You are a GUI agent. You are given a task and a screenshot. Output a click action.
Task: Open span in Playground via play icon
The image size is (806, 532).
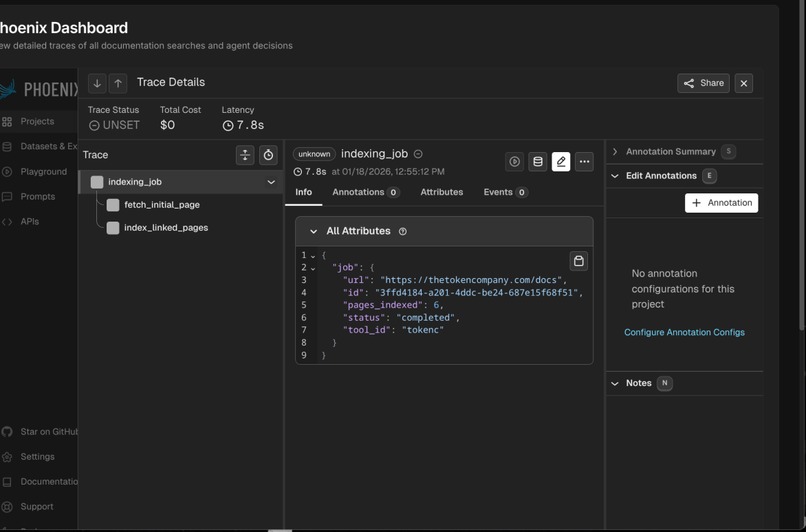point(515,161)
